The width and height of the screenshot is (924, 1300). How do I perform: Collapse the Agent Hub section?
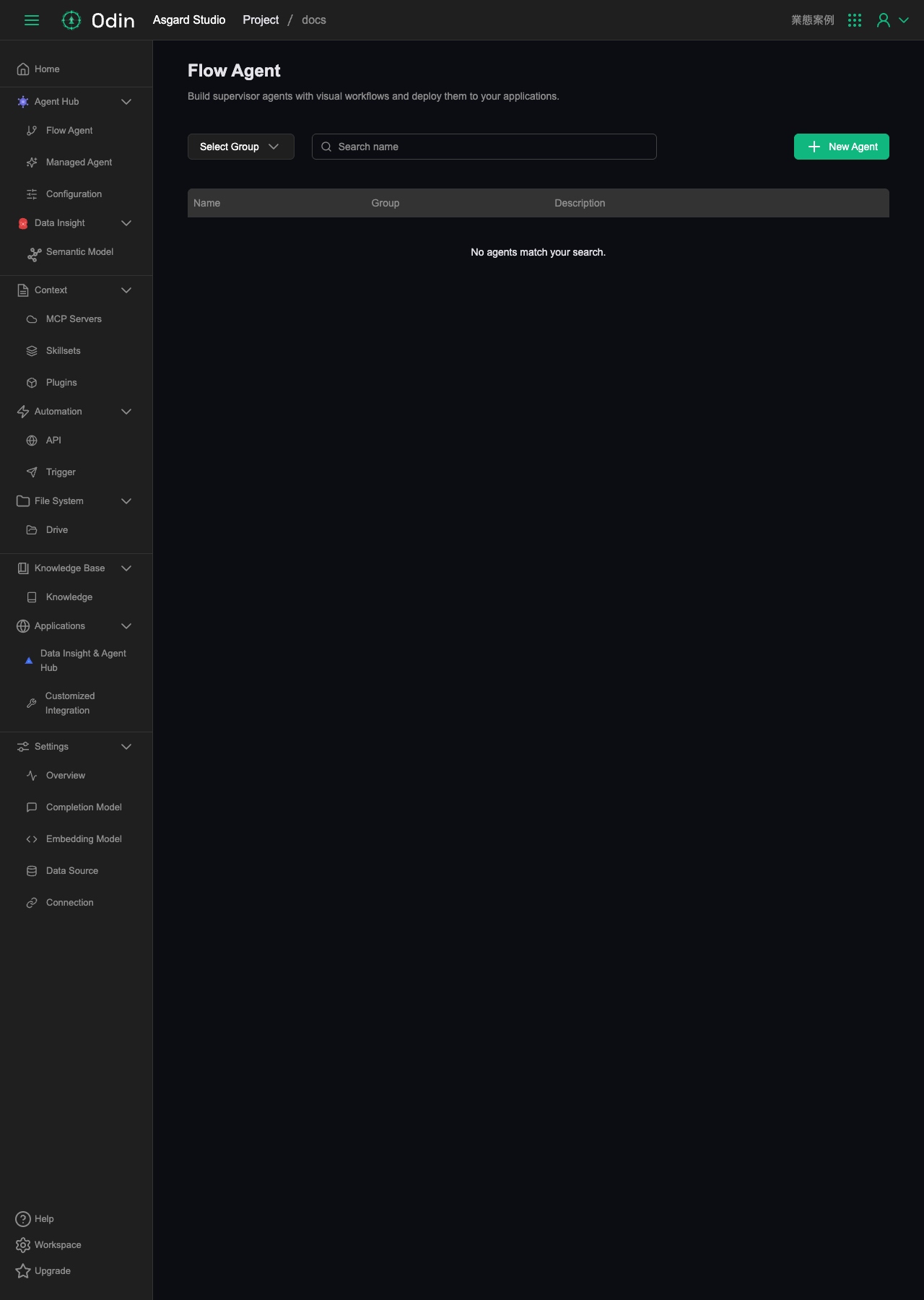126,102
